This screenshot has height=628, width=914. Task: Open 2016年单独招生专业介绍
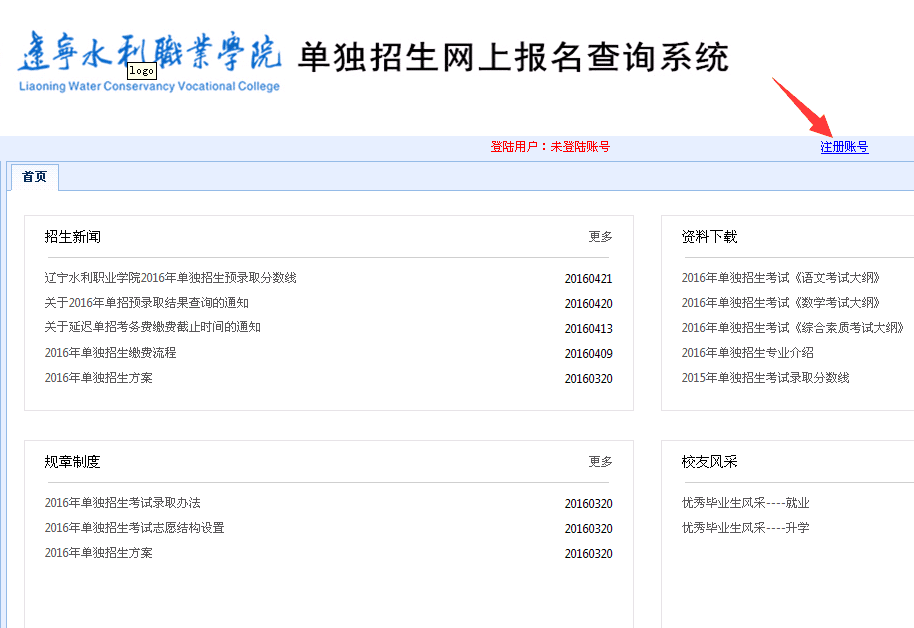pos(747,353)
